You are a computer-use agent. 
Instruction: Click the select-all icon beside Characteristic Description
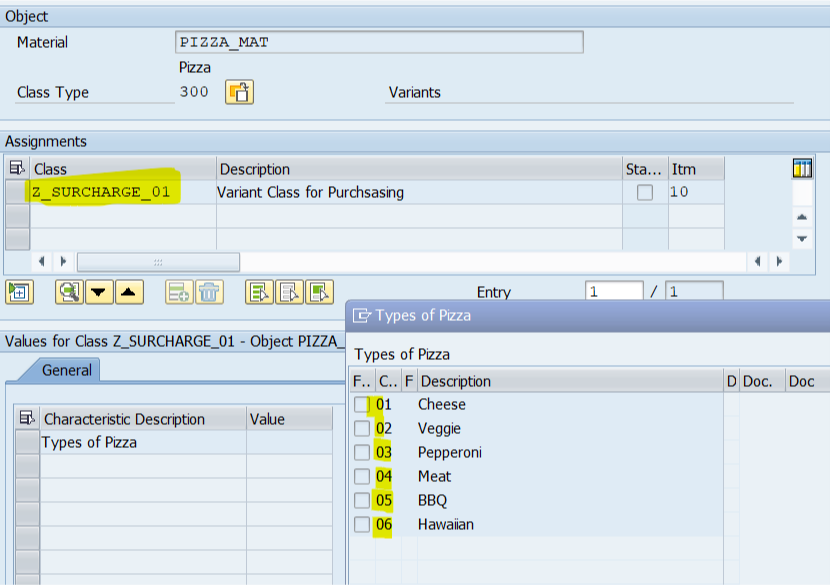coord(27,419)
